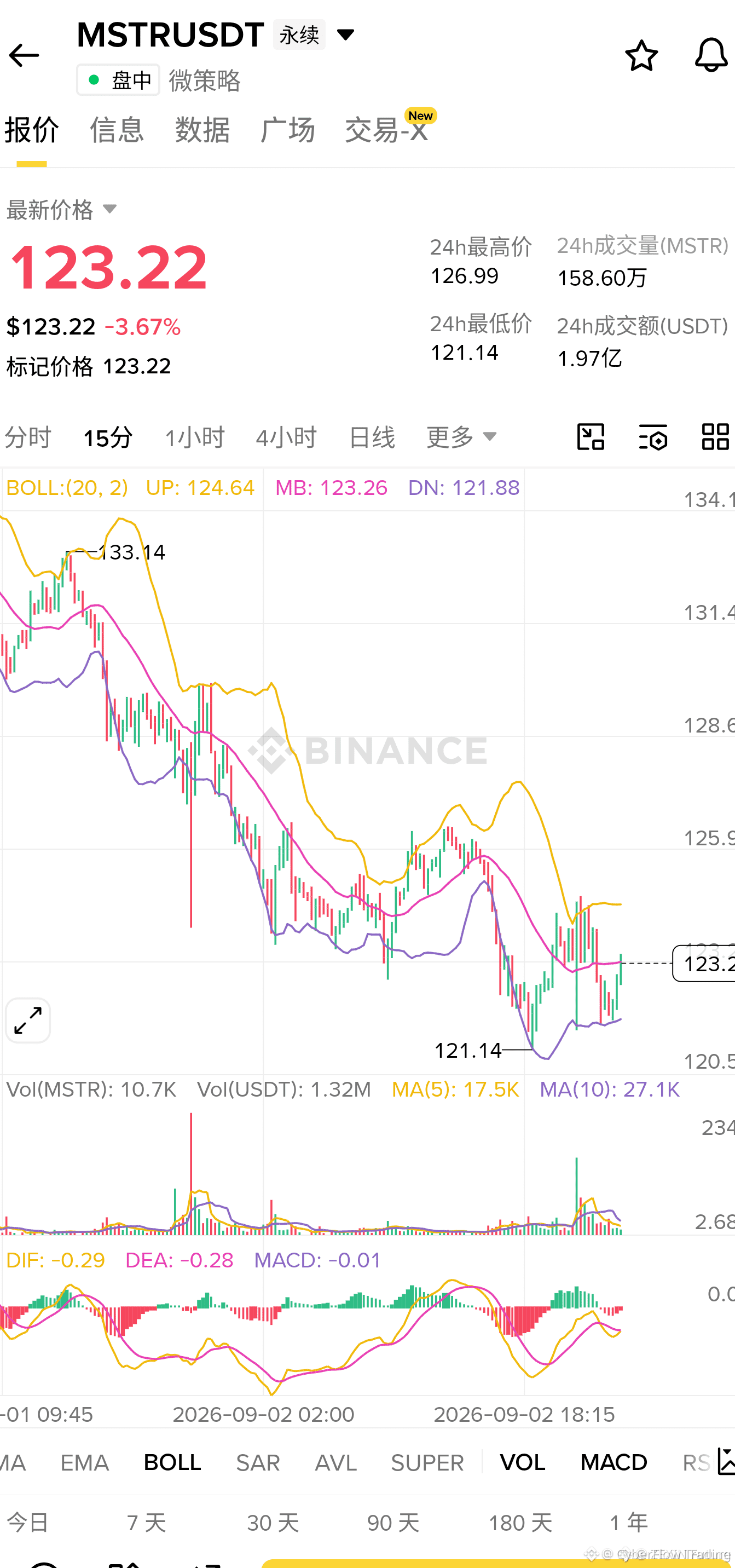This screenshot has width=735, height=1568.
Task: Tap the back arrow icon
Action: (24, 55)
